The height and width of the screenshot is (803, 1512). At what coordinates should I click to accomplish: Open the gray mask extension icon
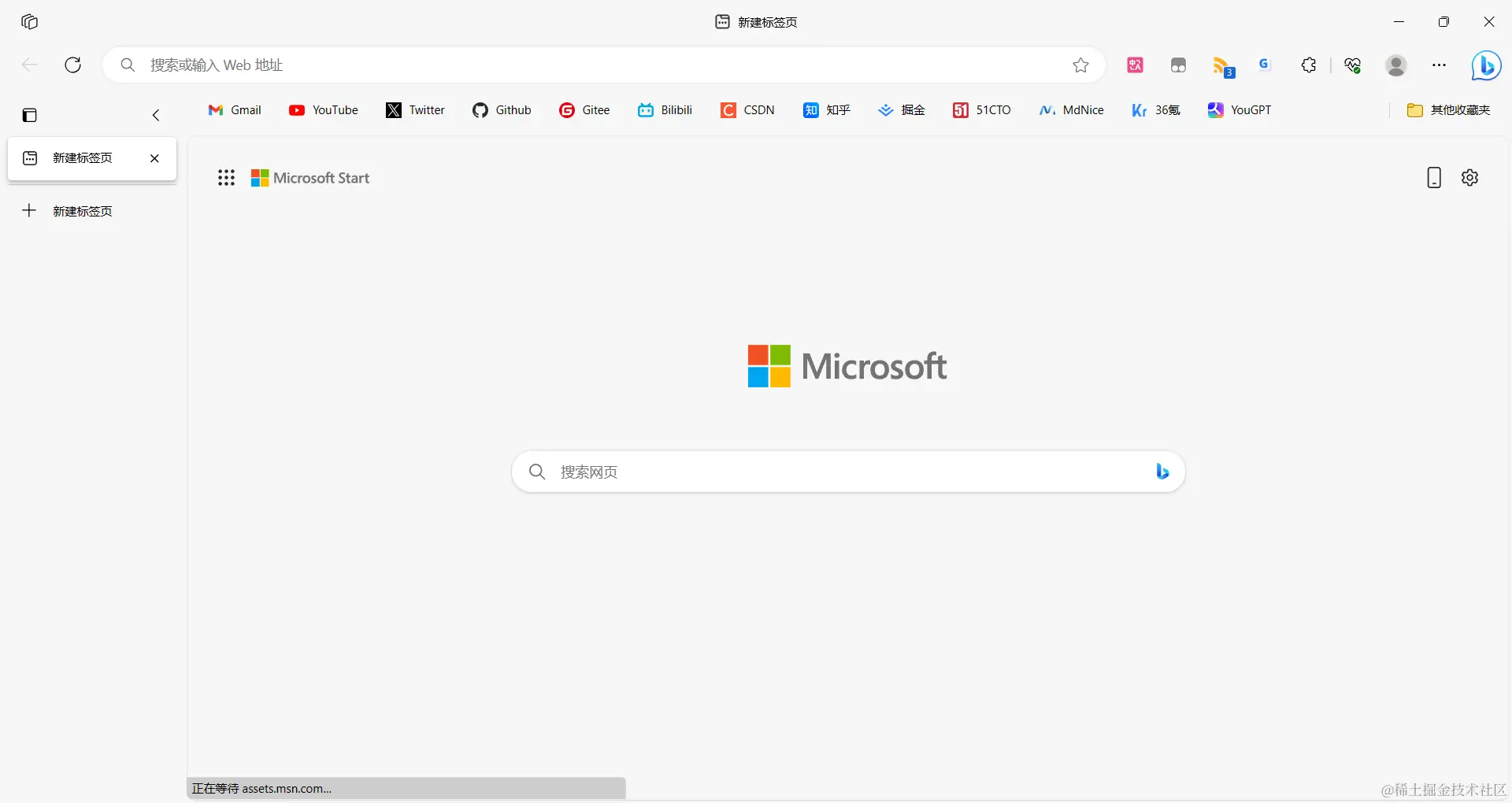point(1178,65)
